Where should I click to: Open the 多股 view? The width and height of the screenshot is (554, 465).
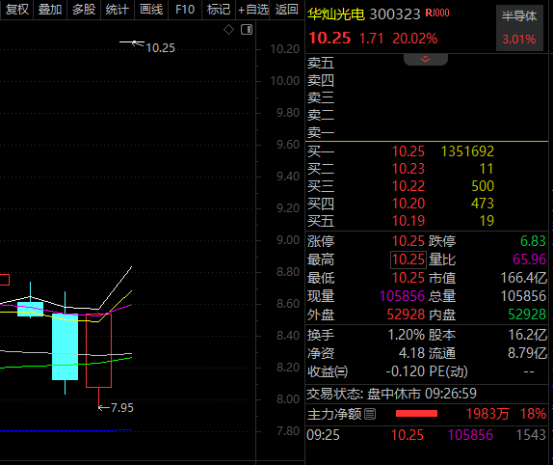point(84,9)
